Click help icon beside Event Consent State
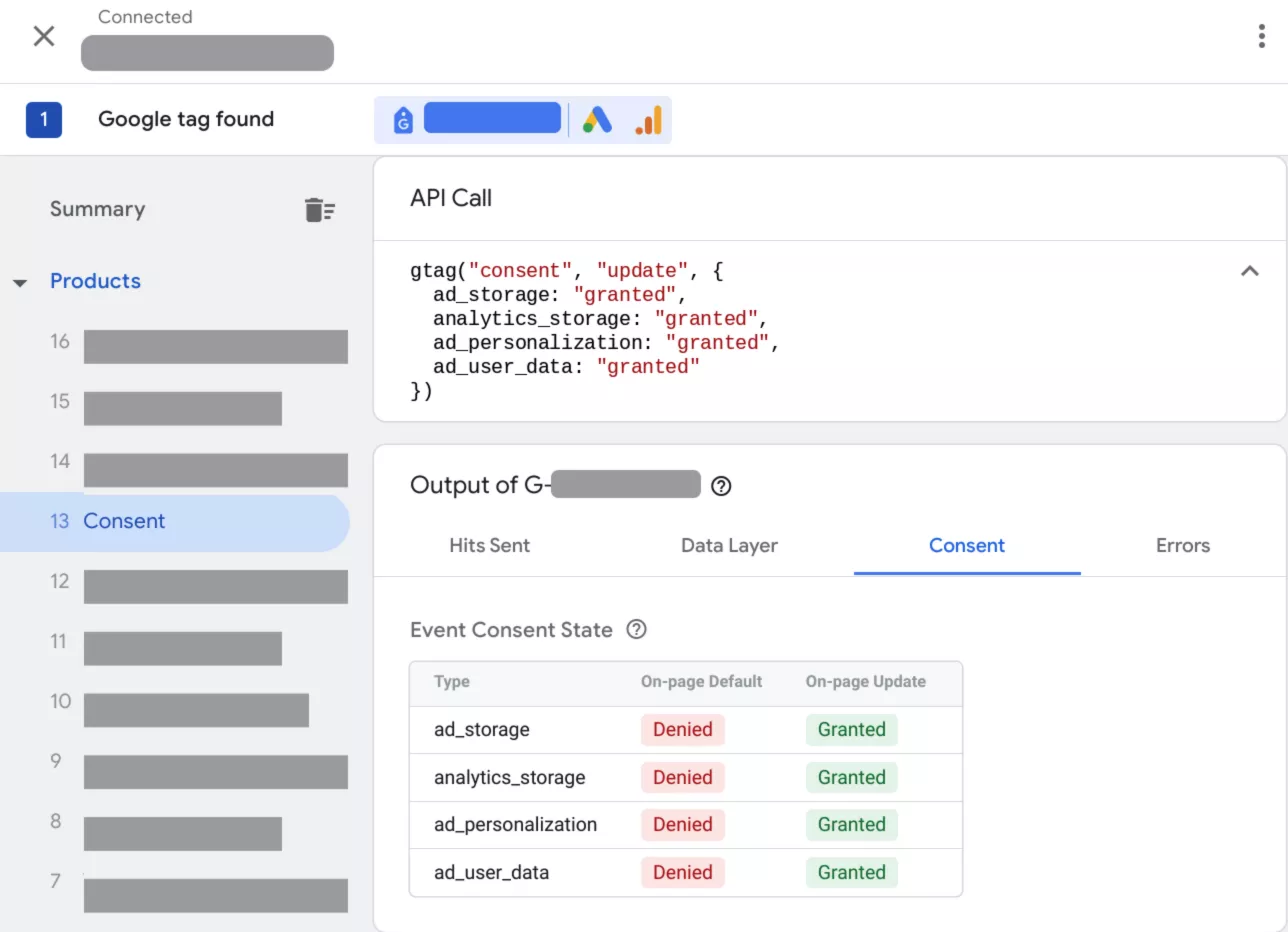The image size is (1288, 932). coord(636,630)
